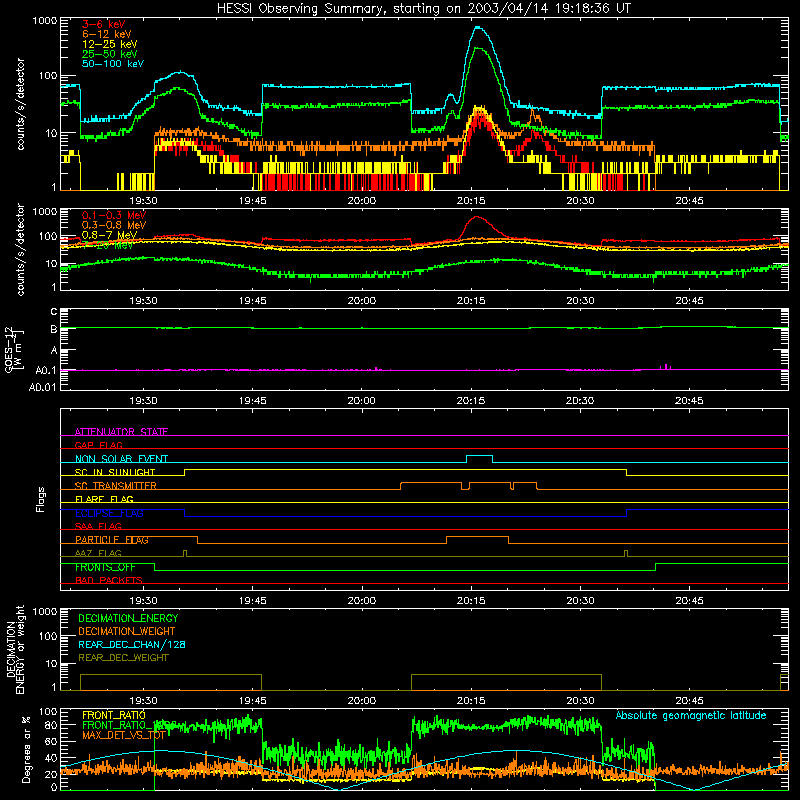Click the red 0.1-0.3 MeV peak at 20:15
Image resolution: width=800 pixels, height=800 pixels.
pos(478,217)
